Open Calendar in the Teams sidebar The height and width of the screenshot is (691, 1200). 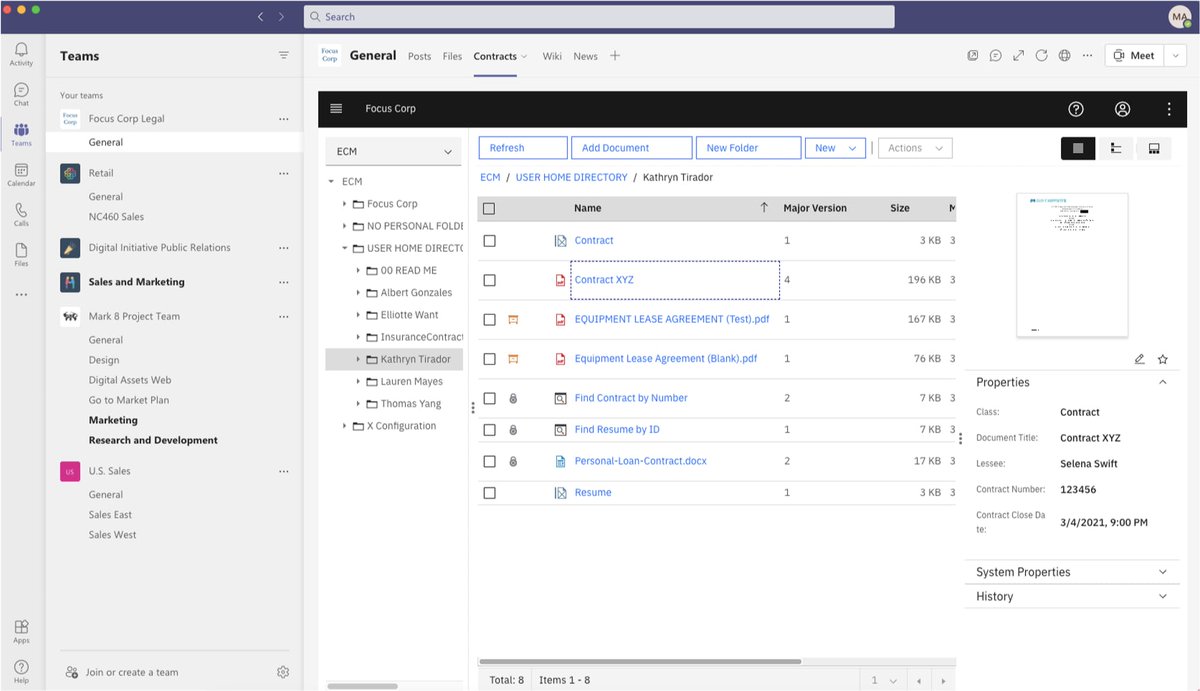21,175
